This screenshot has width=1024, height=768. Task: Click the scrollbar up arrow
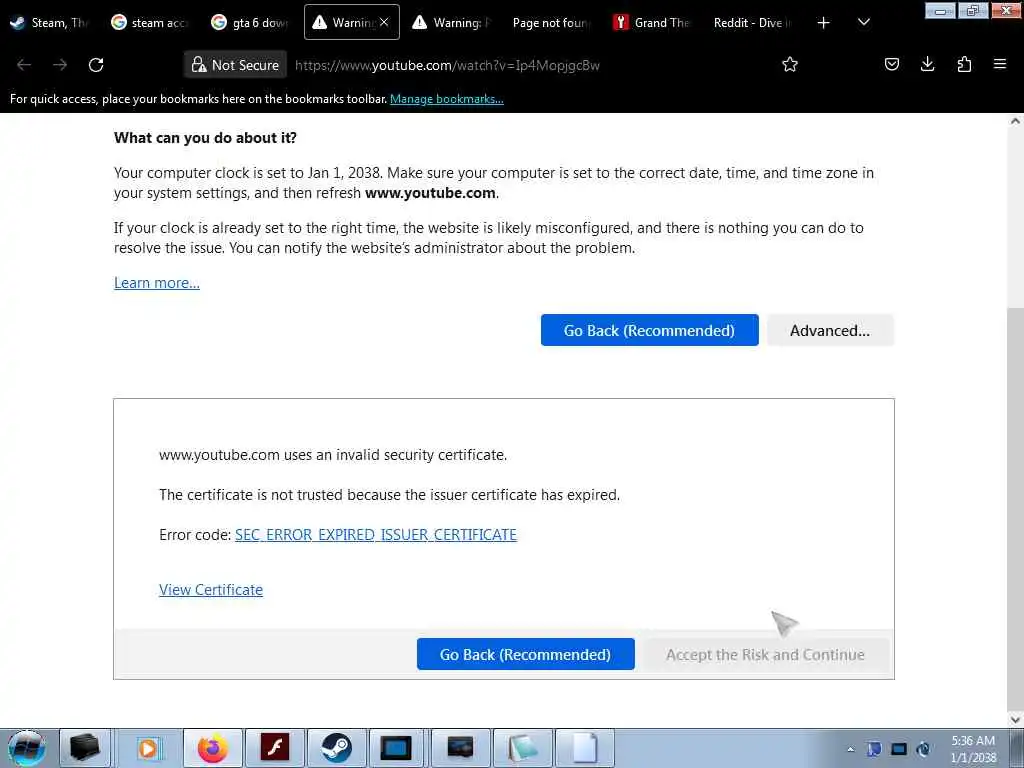tap(1016, 121)
